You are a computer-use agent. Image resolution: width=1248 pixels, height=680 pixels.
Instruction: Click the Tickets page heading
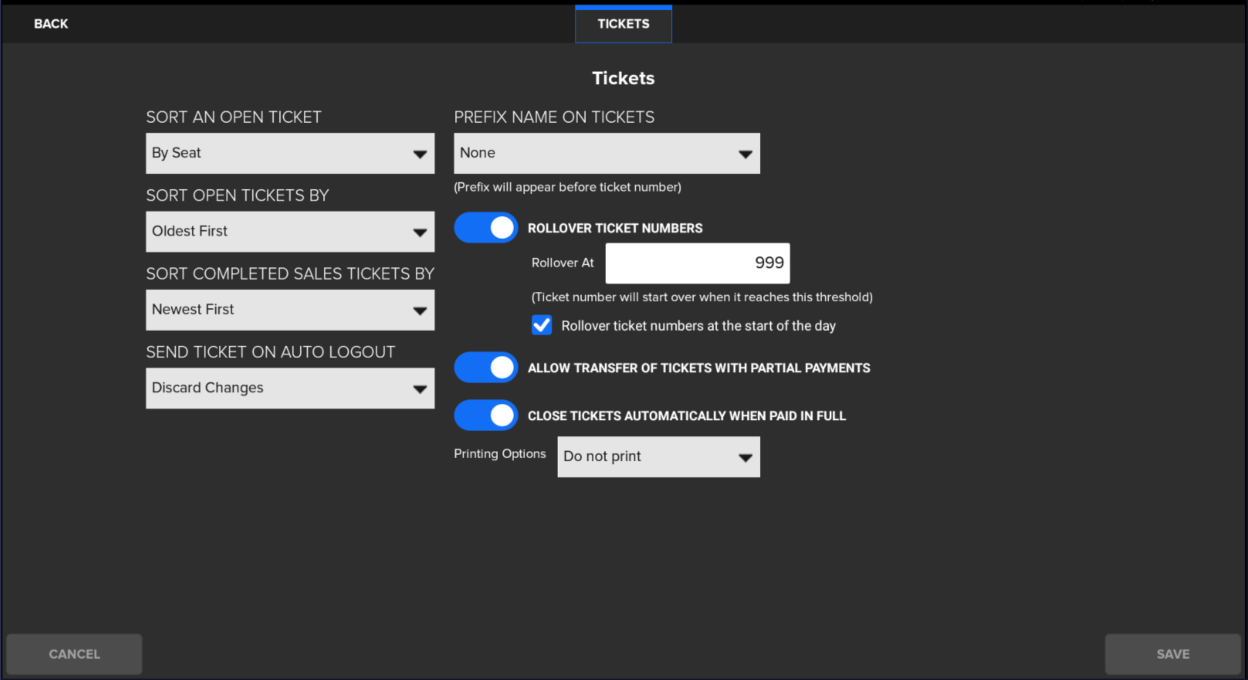point(623,78)
